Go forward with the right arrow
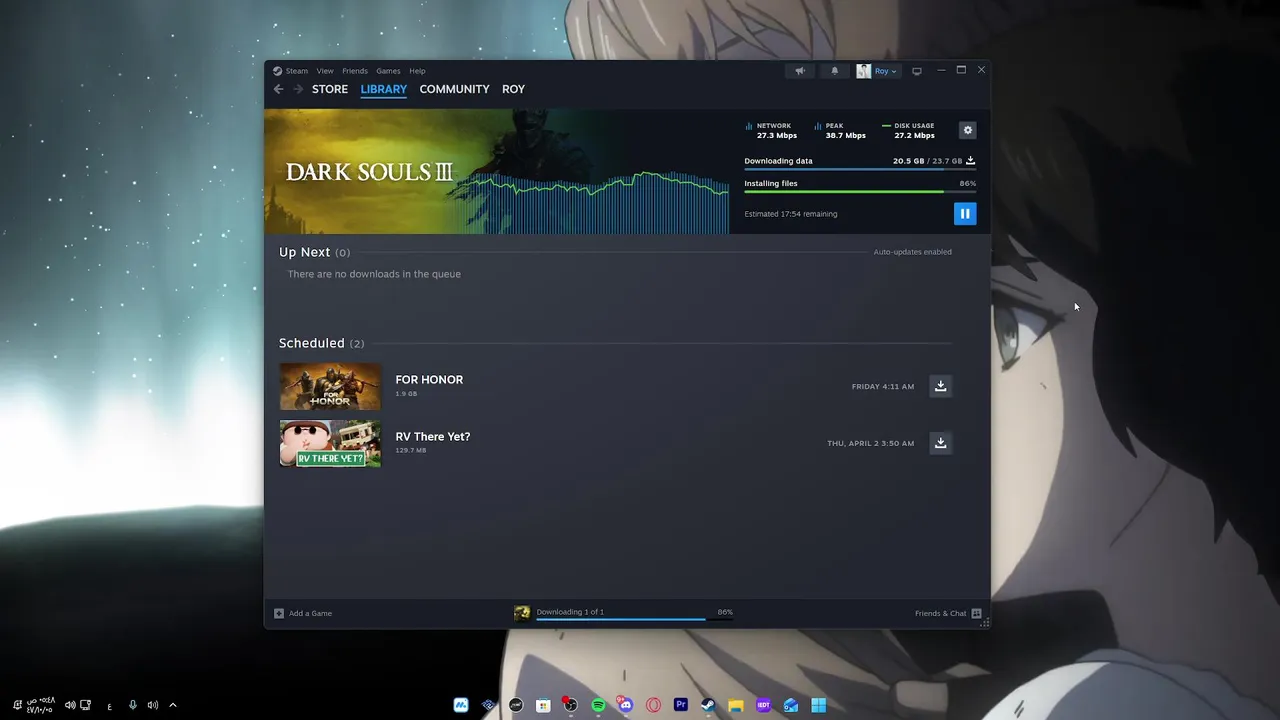Image resolution: width=1280 pixels, height=720 pixels. [298, 89]
